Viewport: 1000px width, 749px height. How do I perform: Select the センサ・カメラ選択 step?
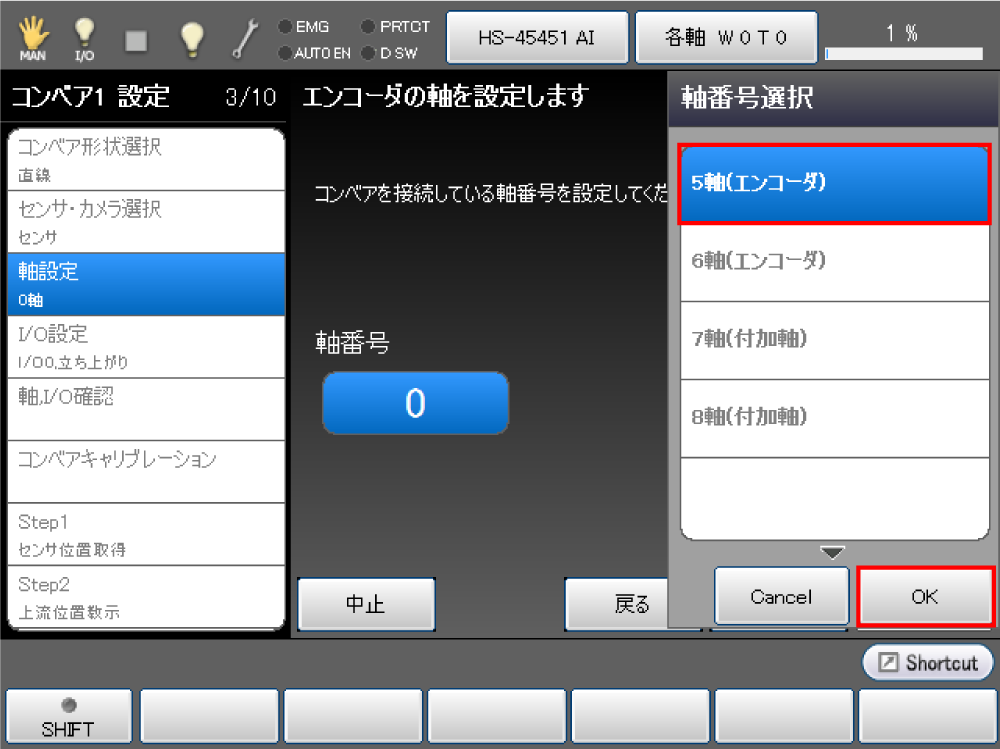[146, 221]
